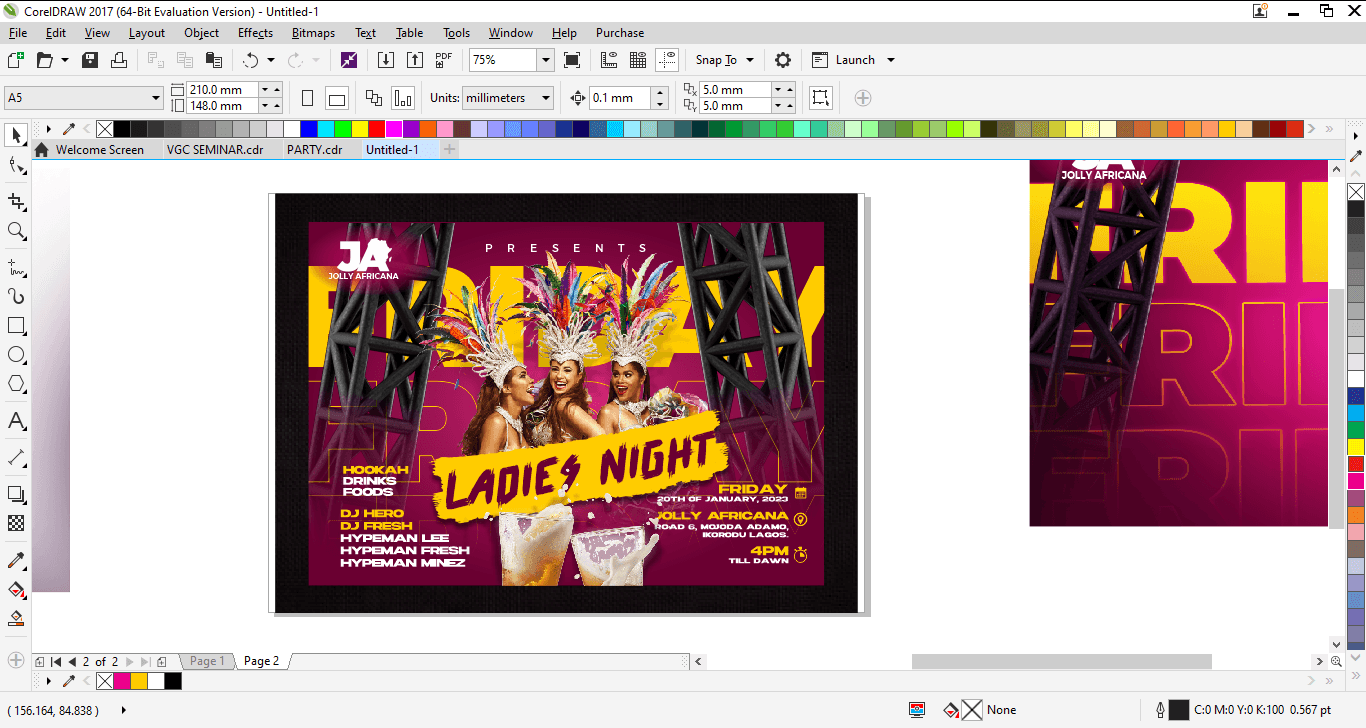This screenshot has width=1366, height=728.
Task: Select the Pick tool in the toolbox
Action: (16, 135)
